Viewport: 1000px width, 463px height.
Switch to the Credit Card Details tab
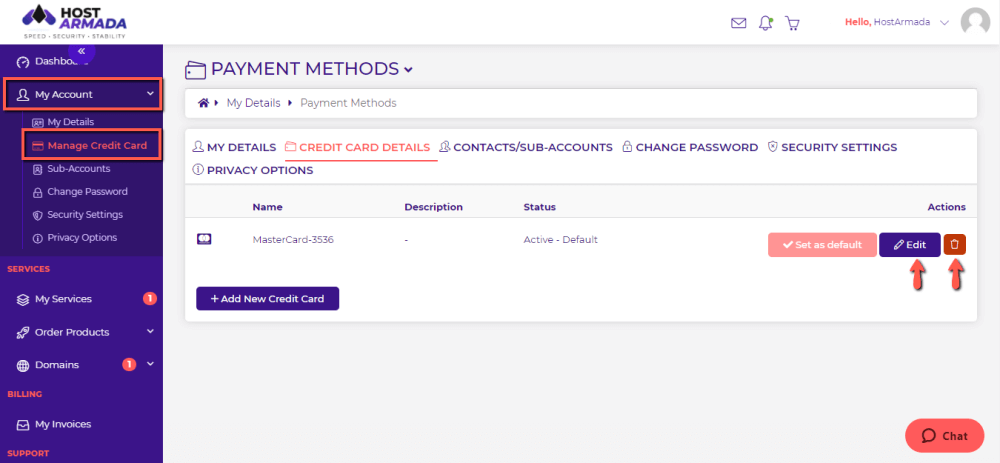pos(357,147)
